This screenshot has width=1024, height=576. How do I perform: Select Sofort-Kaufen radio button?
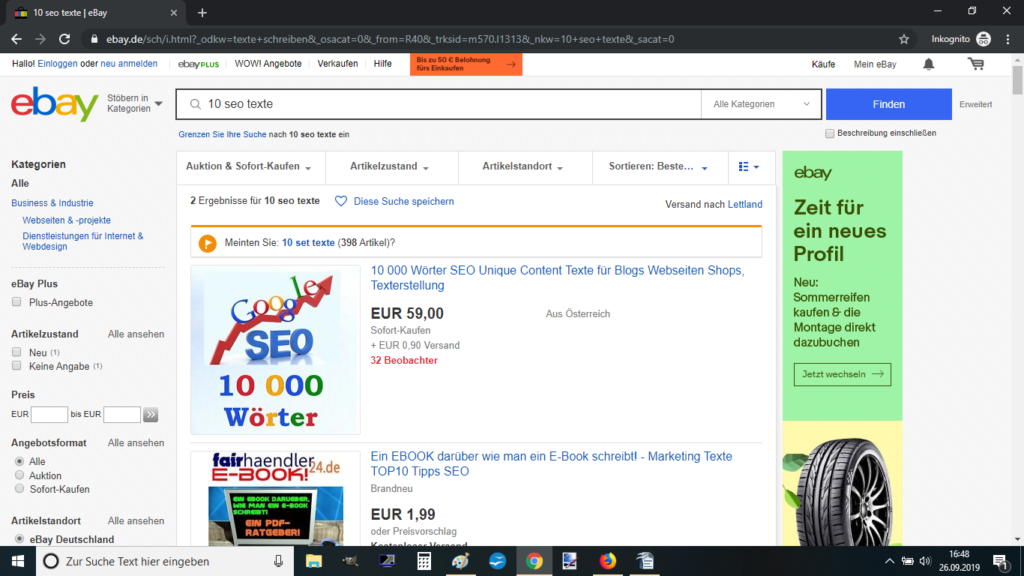pos(20,488)
